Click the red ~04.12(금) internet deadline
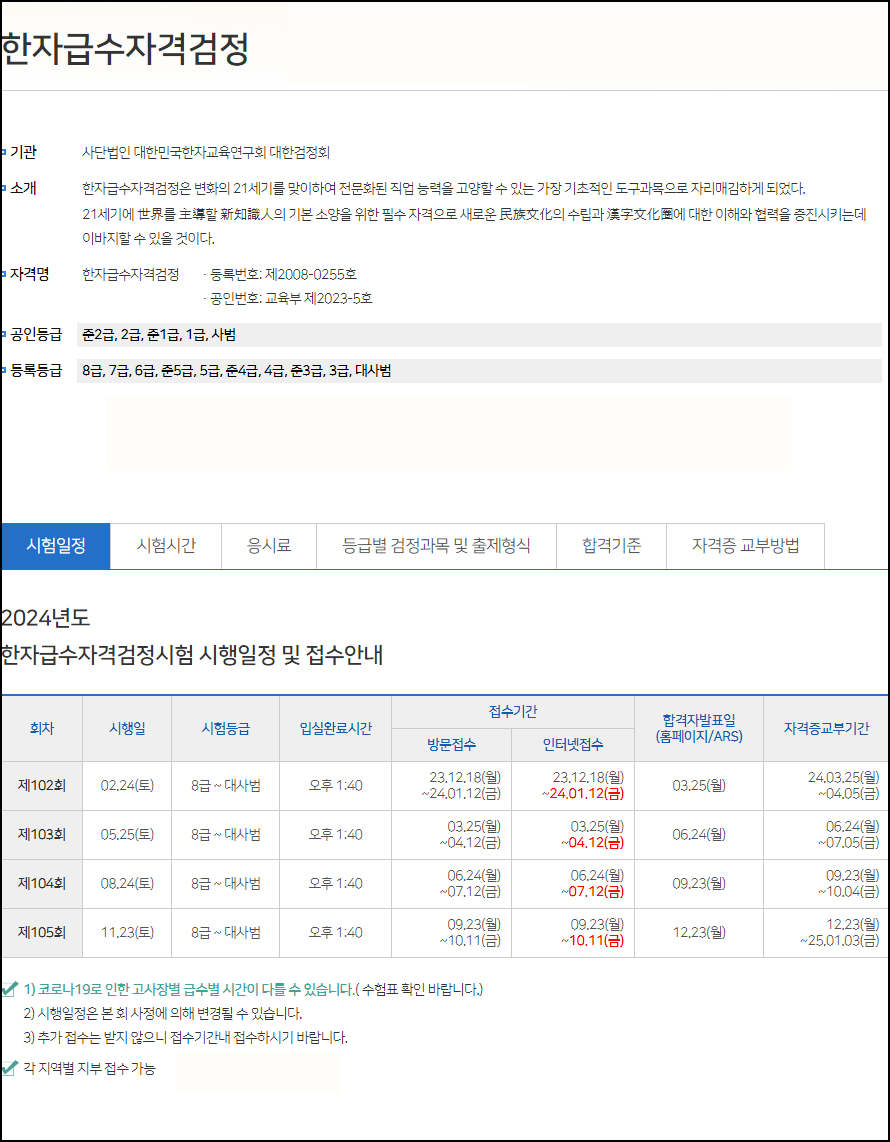 [592, 842]
